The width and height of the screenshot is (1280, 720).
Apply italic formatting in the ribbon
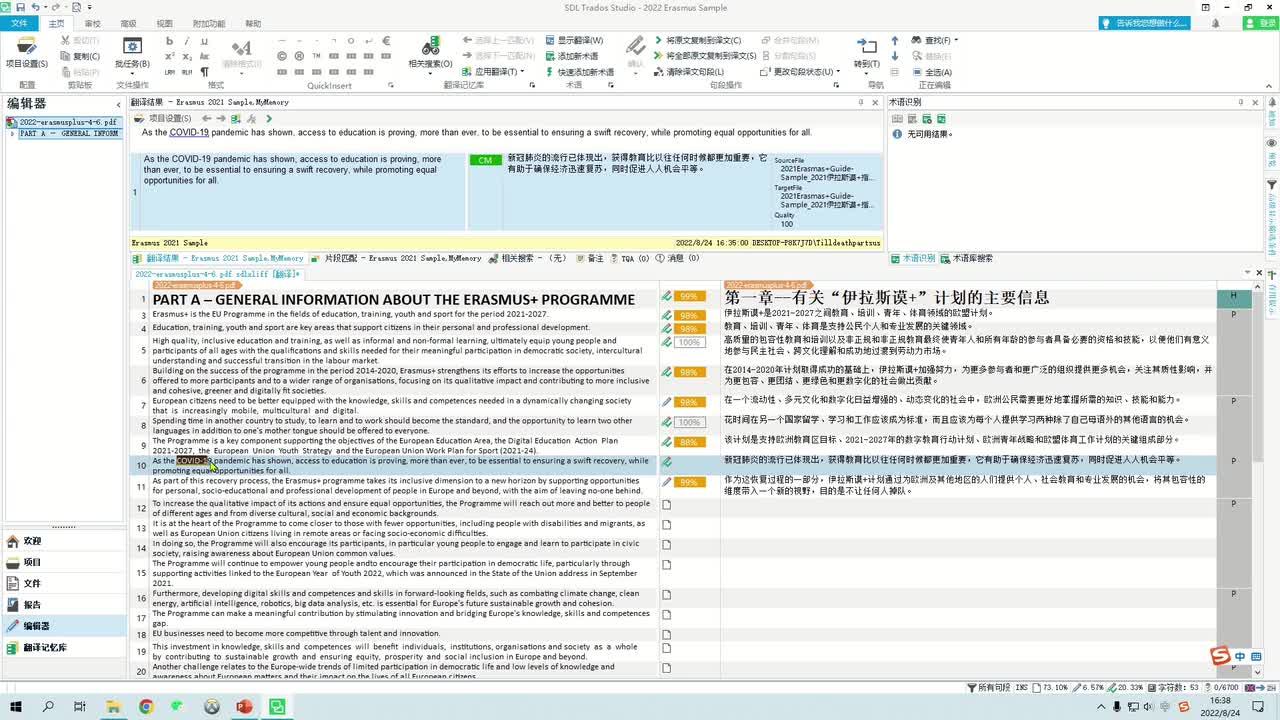(187, 41)
